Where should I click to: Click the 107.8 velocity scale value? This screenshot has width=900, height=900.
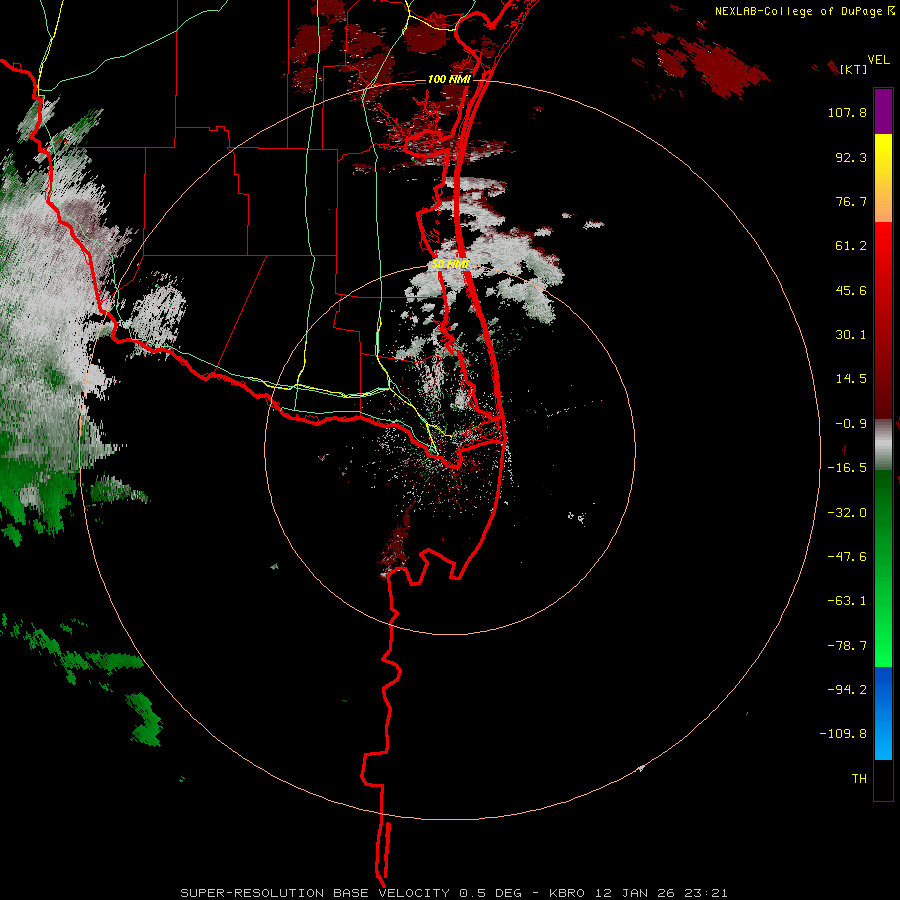[x=847, y=112]
